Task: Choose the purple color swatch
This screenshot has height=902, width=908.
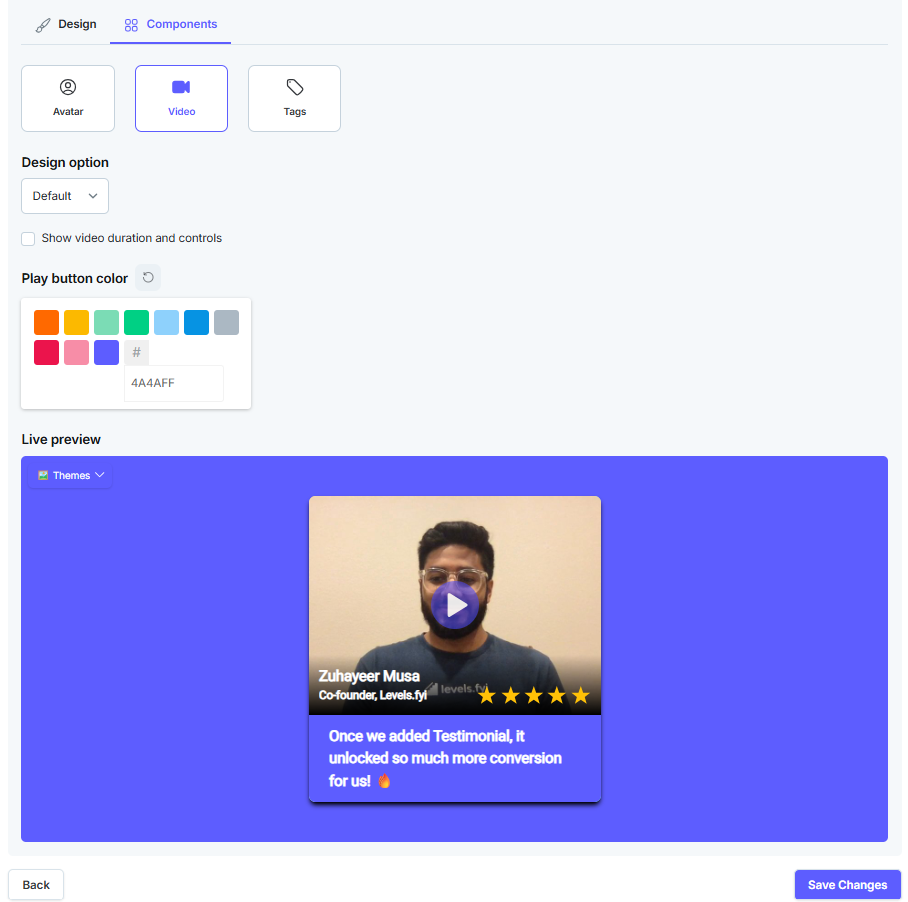Action: (107, 353)
